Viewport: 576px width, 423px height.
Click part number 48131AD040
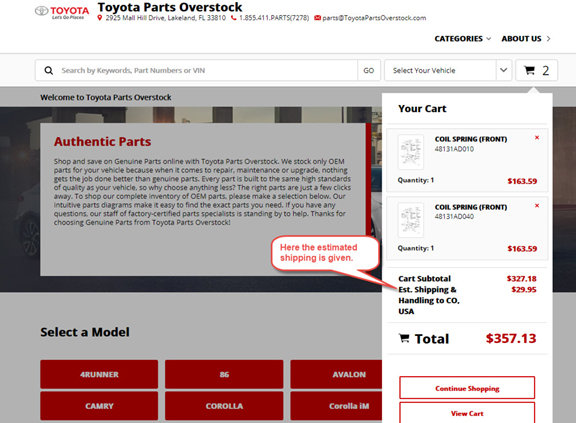coord(454,216)
